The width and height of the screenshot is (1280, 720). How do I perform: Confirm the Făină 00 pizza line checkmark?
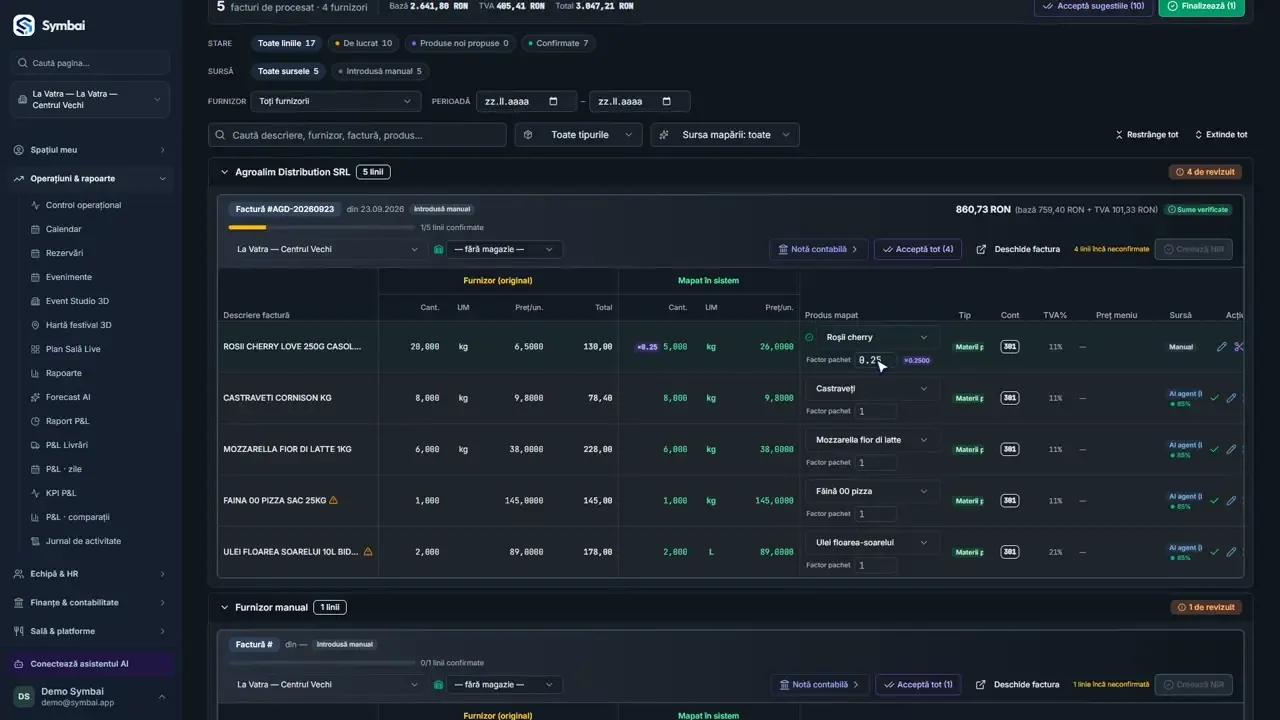[x=1215, y=500]
